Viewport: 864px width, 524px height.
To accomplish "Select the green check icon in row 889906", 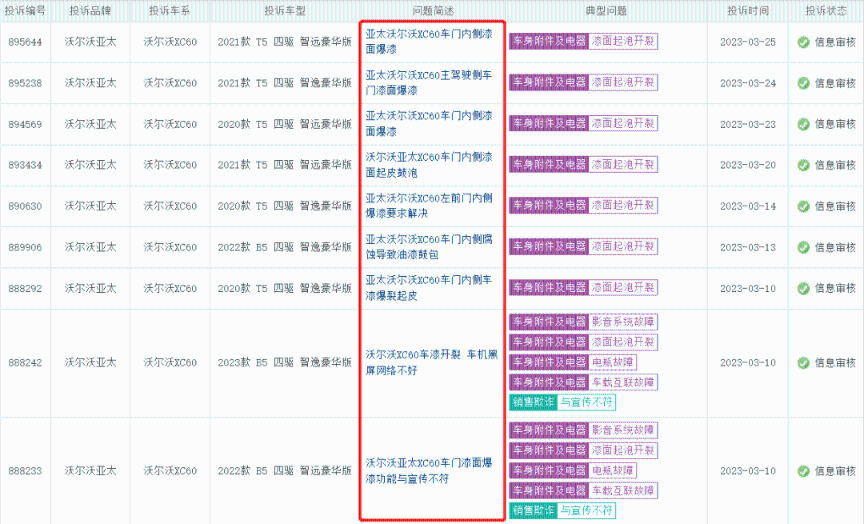I will 803,247.
